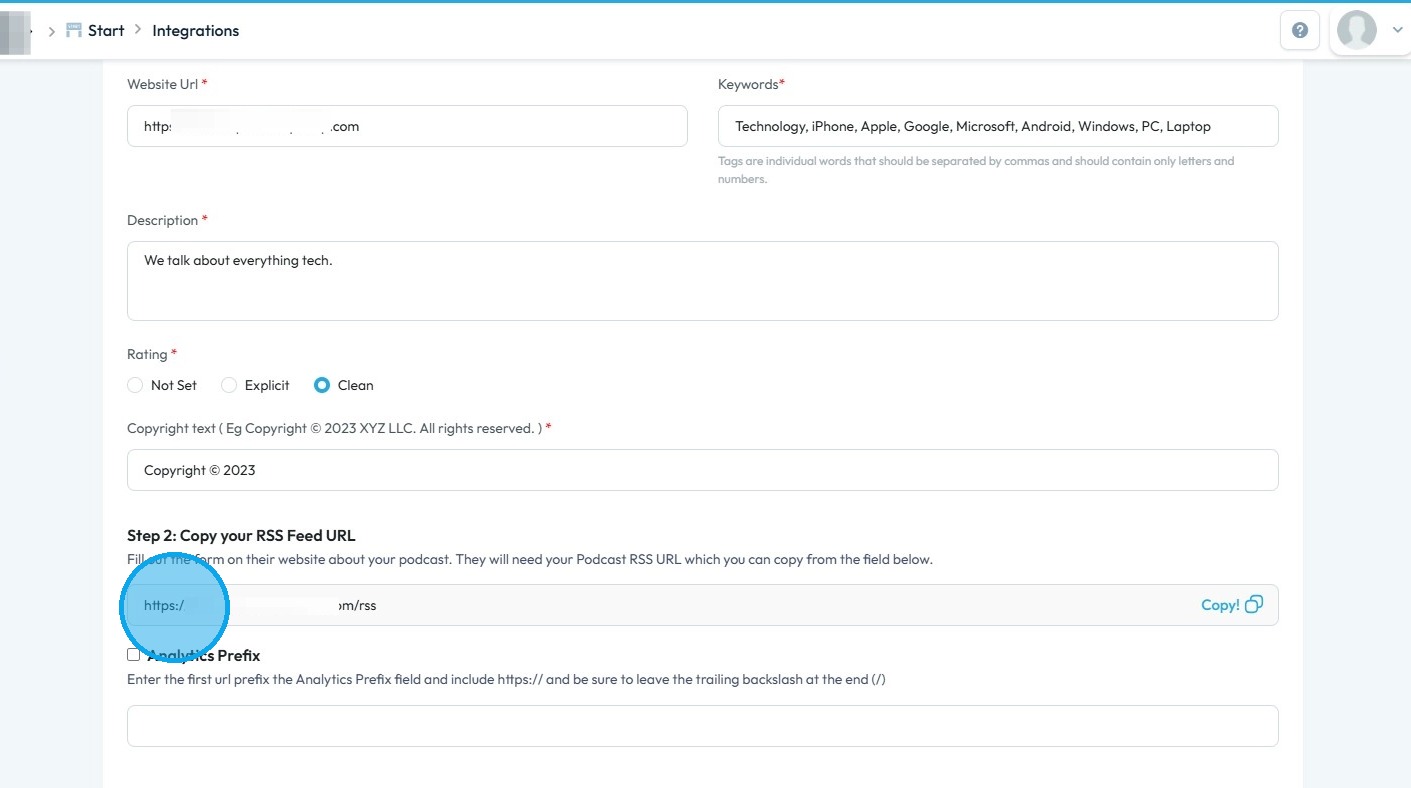Open the Integrations breadcrumb item

point(195,30)
